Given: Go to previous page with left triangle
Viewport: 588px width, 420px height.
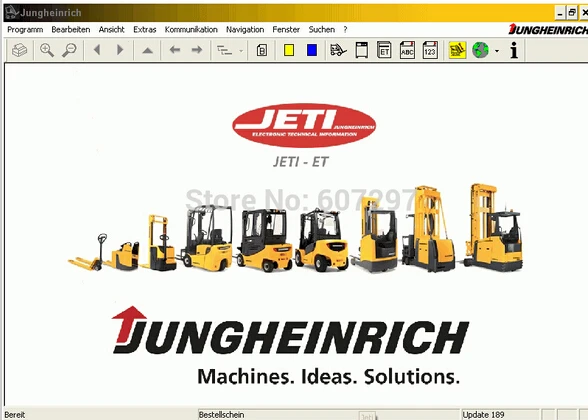Looking at the screenshot, I should point(97,50).
